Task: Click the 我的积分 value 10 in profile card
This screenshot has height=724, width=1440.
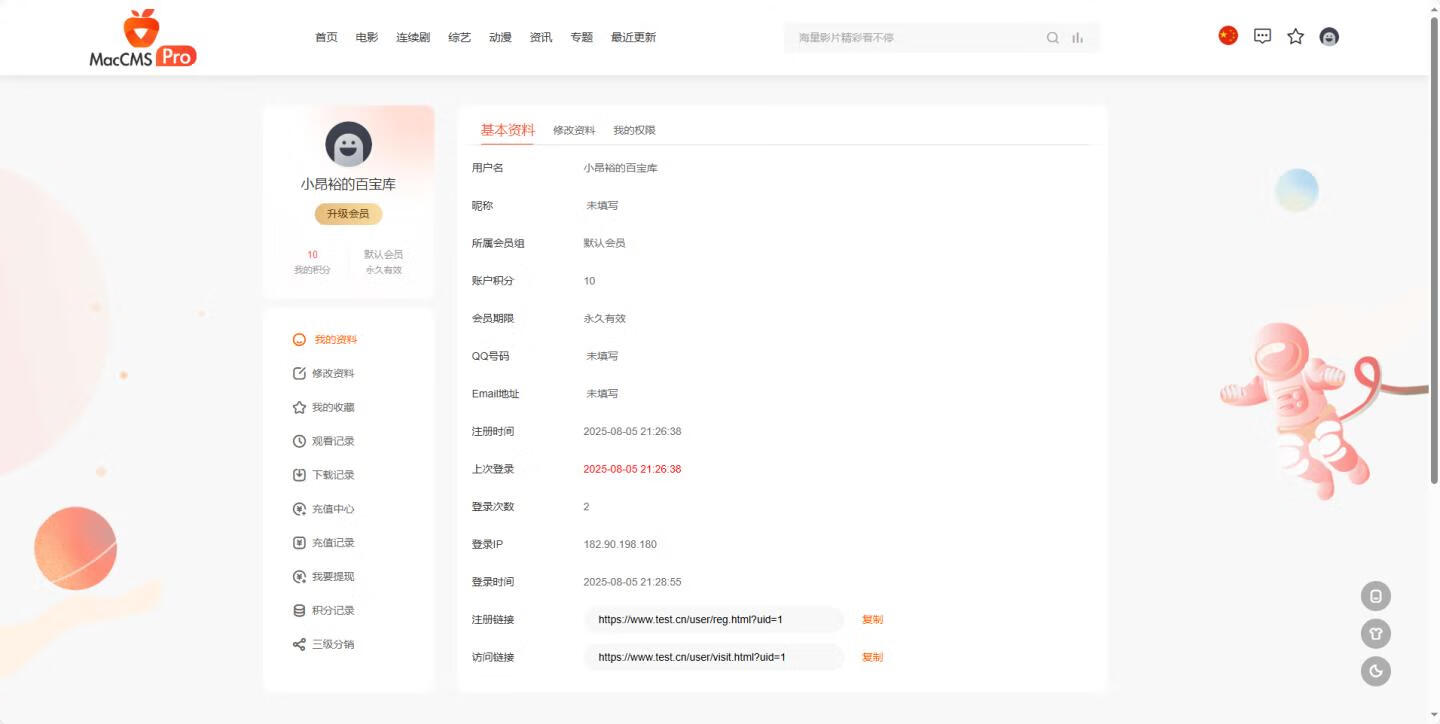Action: point(312,255)
